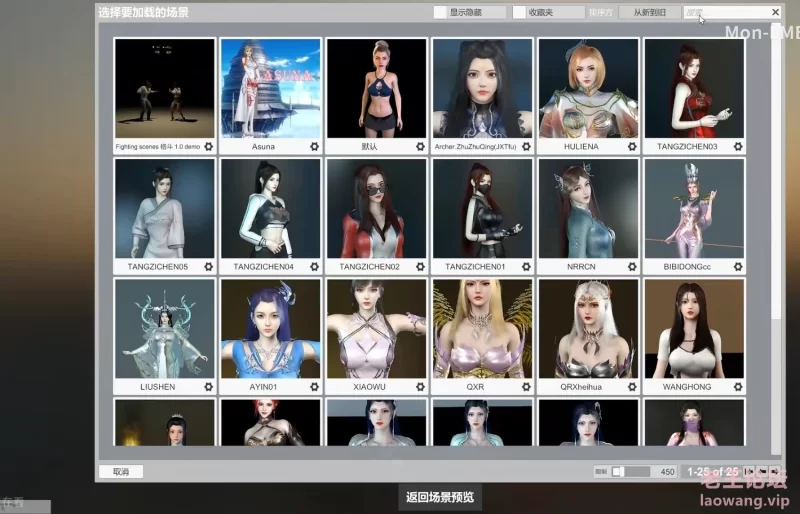Viewport: 800px width, 514px height.
Task: Open gear settings for TANGZICHEN03 scene
Action: 738,146
